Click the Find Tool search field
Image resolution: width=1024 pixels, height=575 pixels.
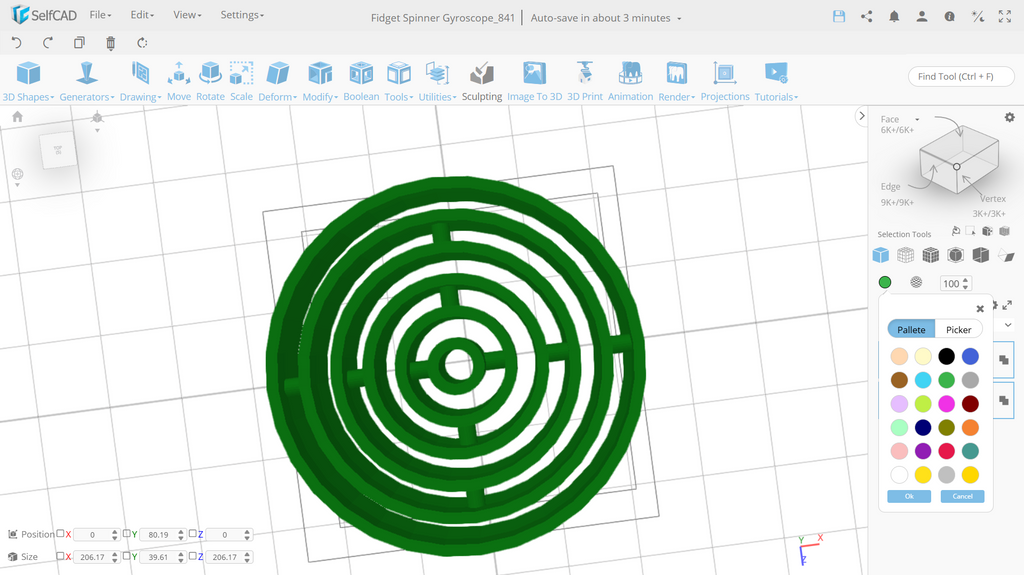[961, 76]
